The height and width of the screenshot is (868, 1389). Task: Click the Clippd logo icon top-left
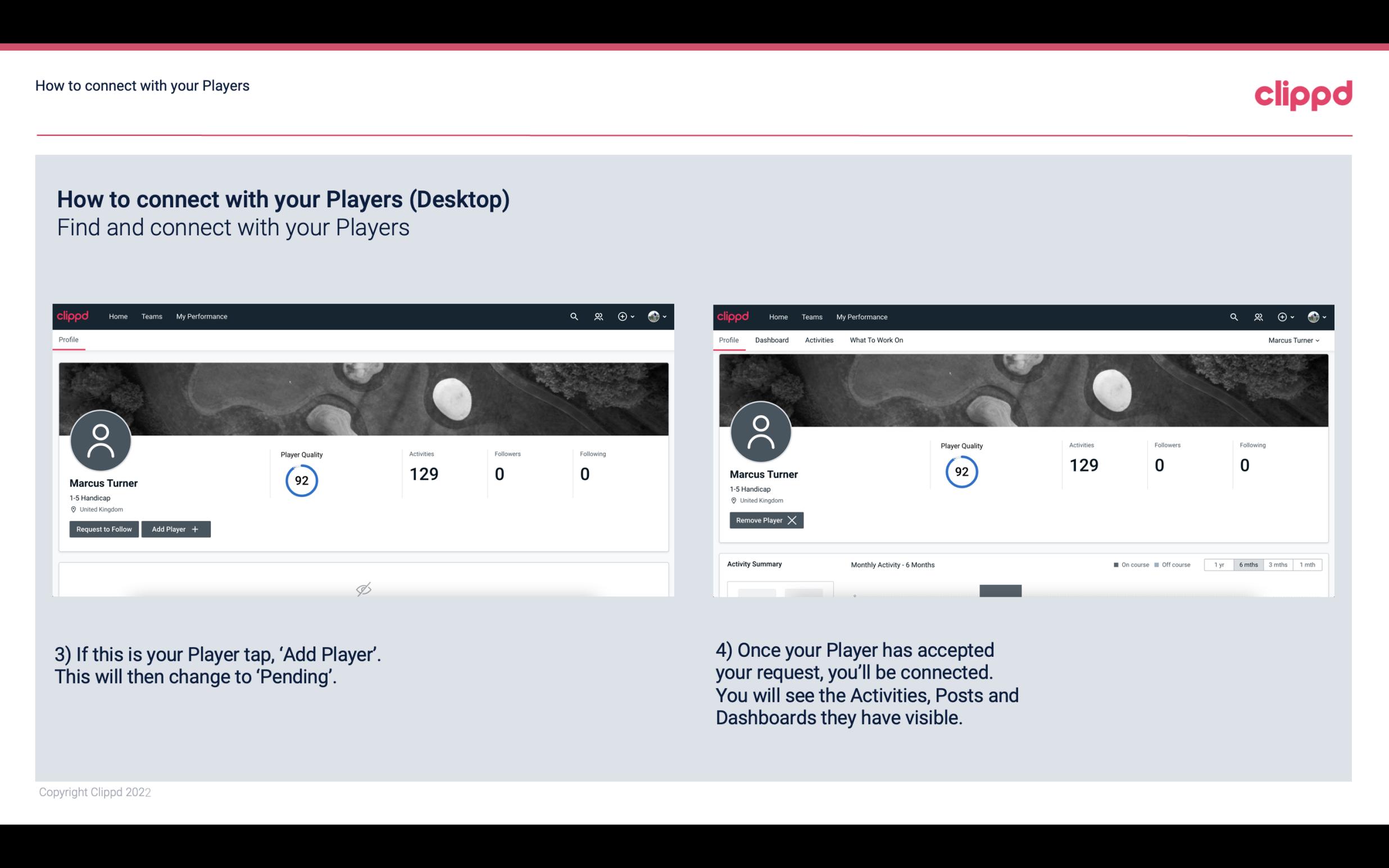click(73, 316)
